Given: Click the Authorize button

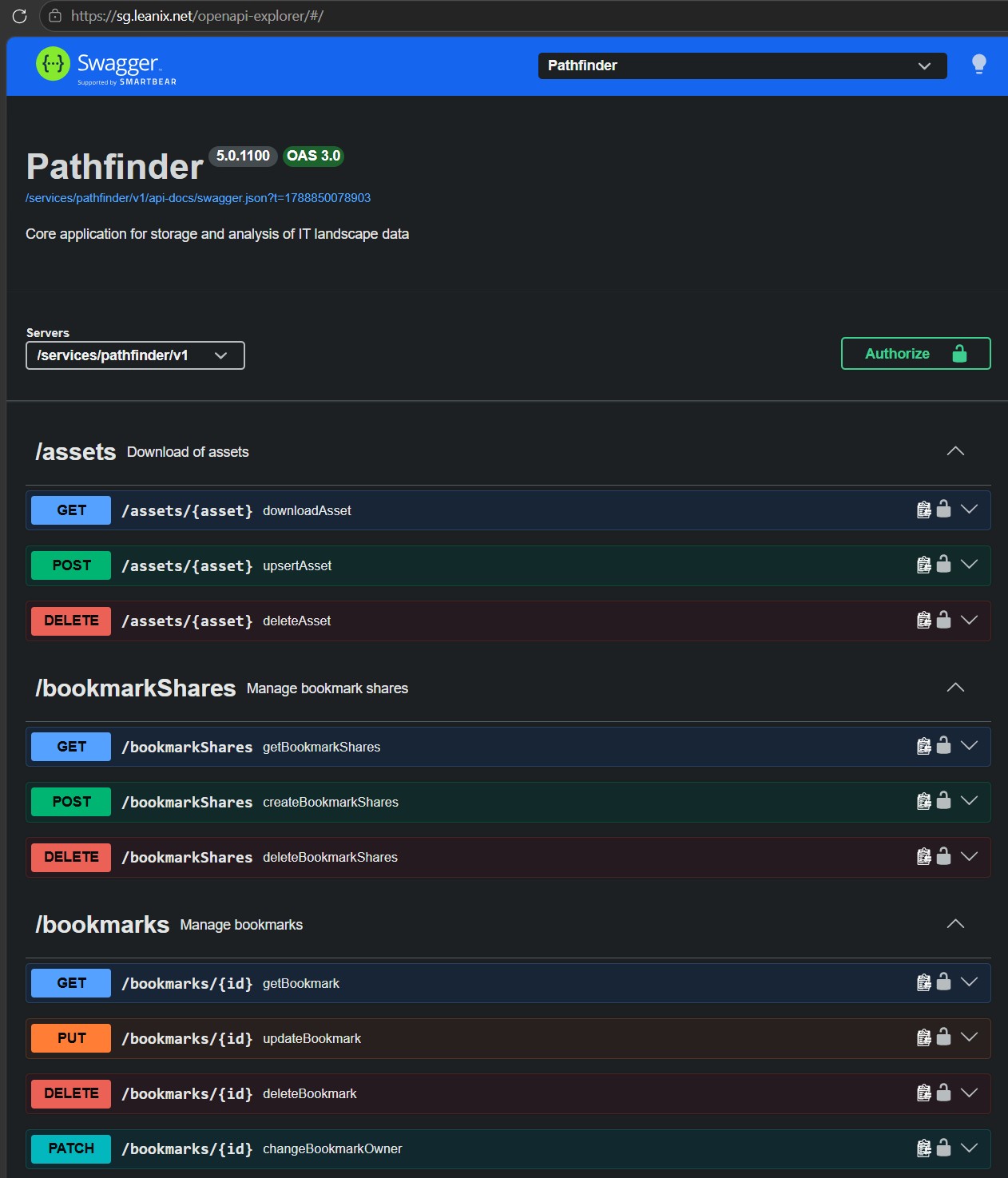Looking at the screenshot, I should pyautogui.click(x=915, y=354).
